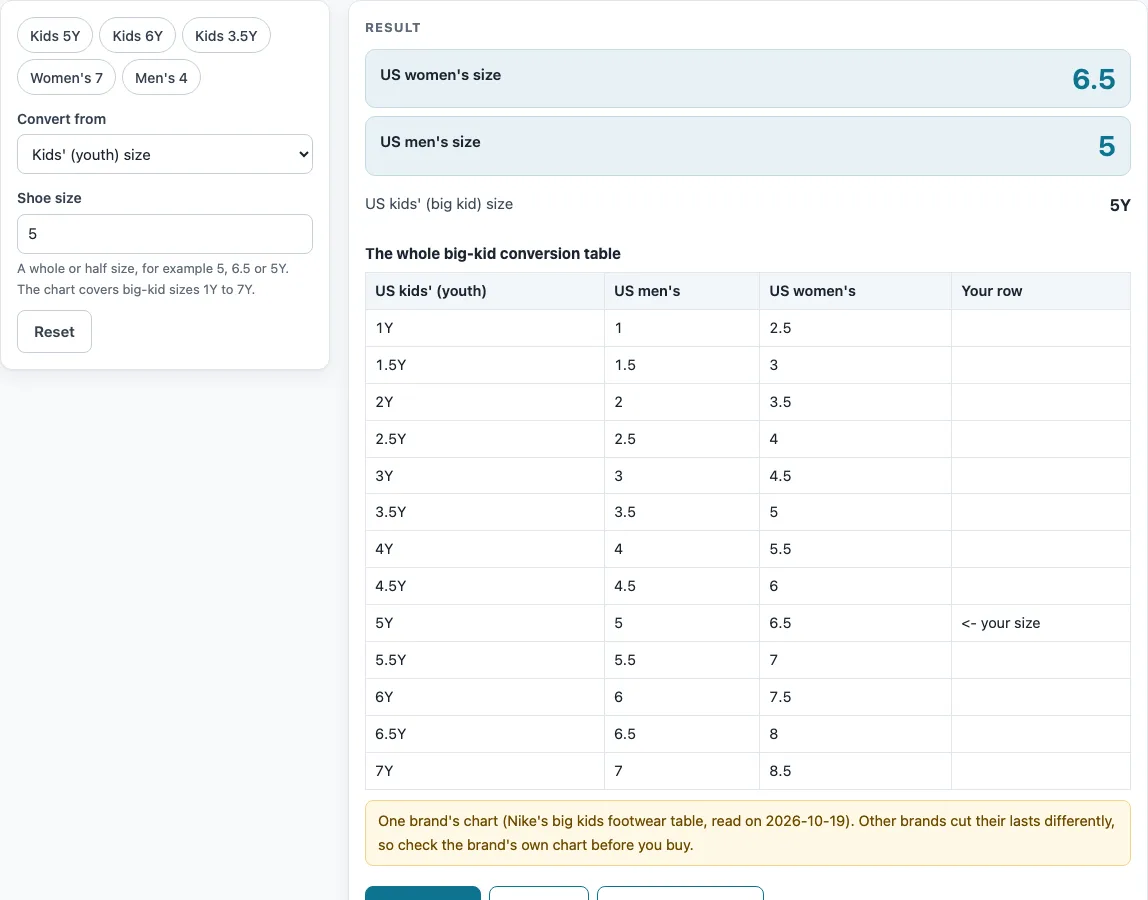
Task: Click the "<- your size" marker
Action: tap(1000, 623)
